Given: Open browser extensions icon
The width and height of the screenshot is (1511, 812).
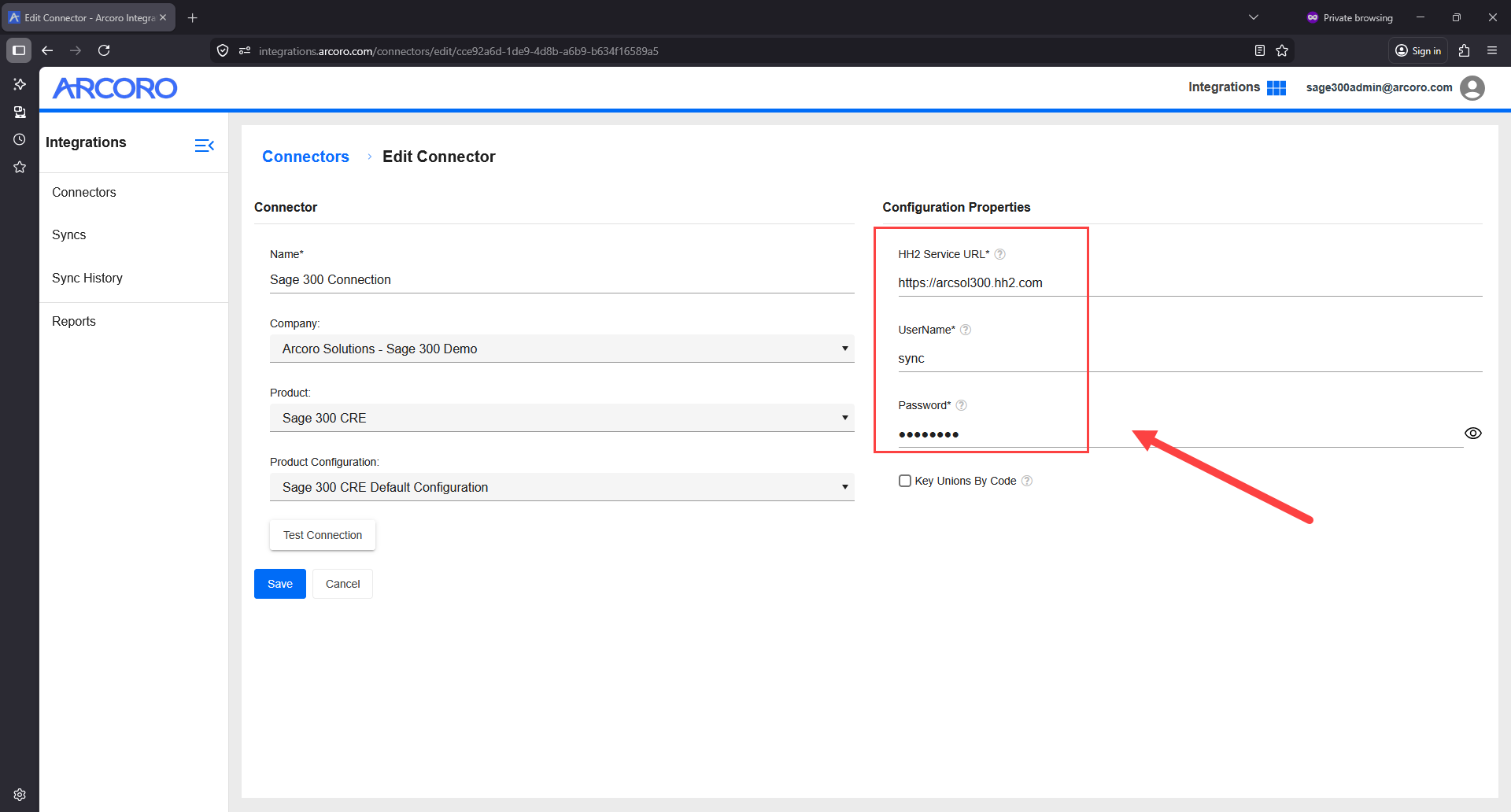Looking at the screenshot, I should [x=1465, y=50].
